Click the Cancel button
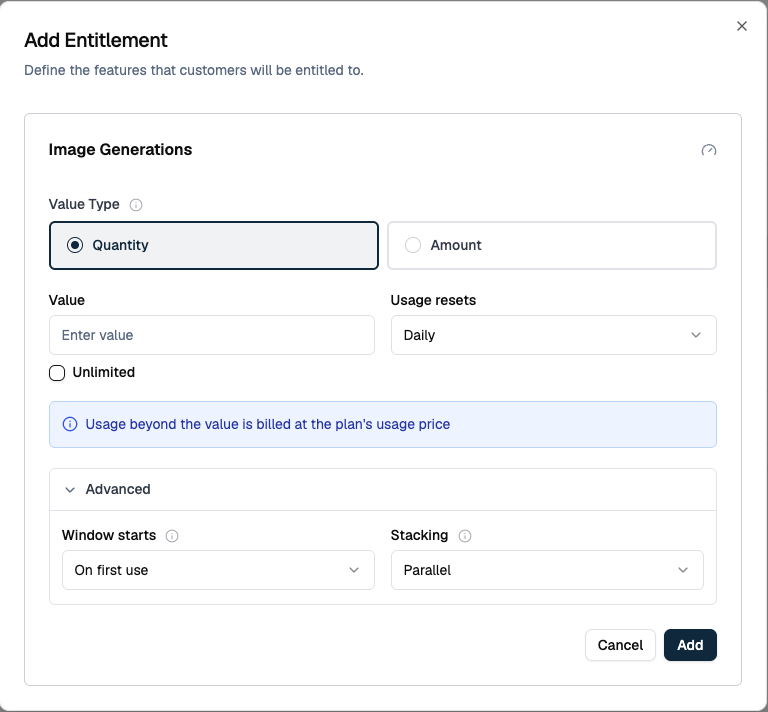The width and height of the screenshot is (768, 712). coord(620,645)
